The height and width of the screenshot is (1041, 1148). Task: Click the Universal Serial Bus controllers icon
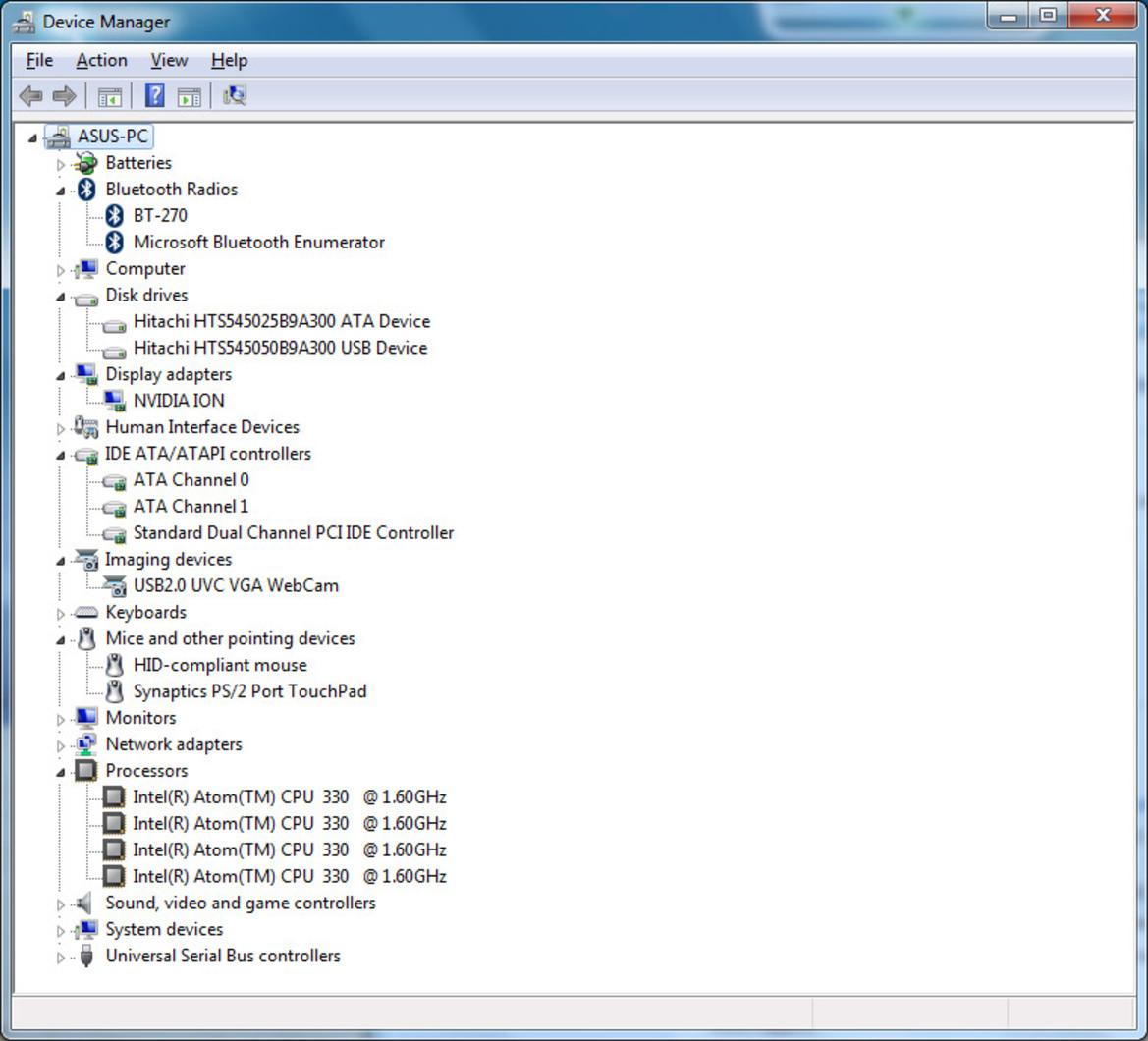click(86, 956)
